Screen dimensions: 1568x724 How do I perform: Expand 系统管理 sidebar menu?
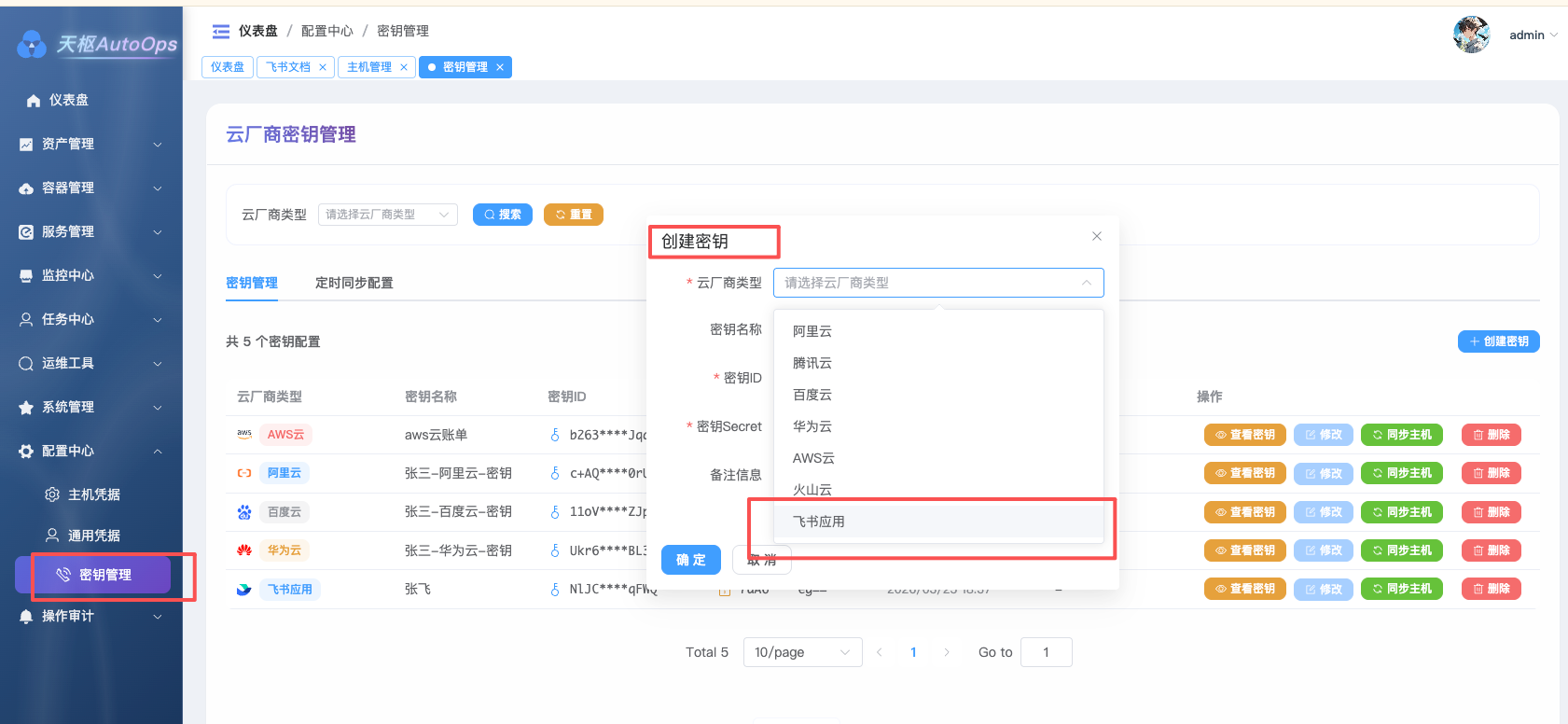tap(91, 407)
